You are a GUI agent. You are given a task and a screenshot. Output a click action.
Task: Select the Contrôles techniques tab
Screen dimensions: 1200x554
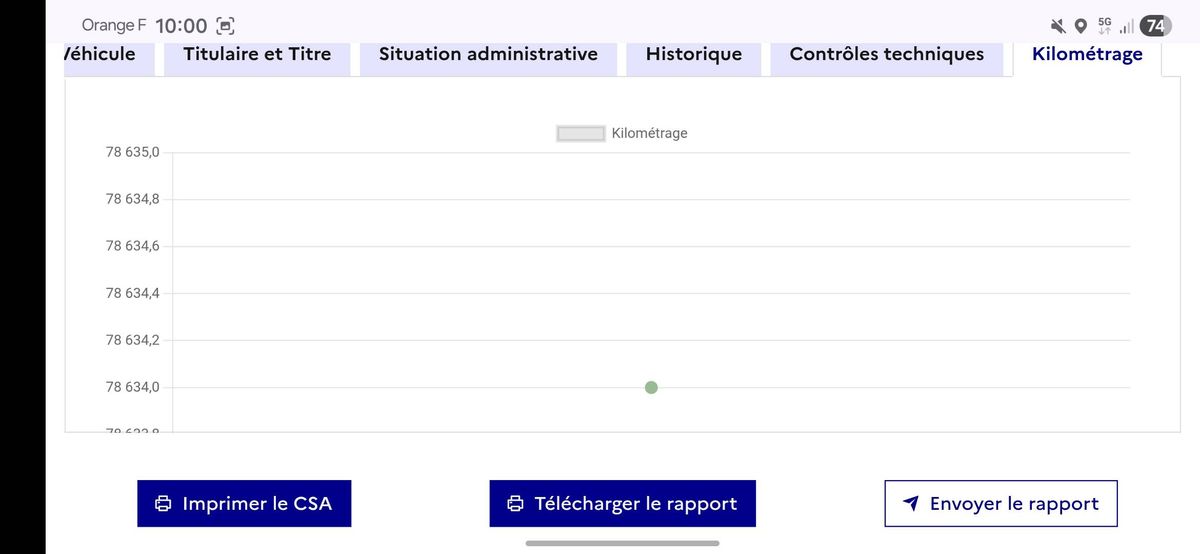click(x=886, y=54)
